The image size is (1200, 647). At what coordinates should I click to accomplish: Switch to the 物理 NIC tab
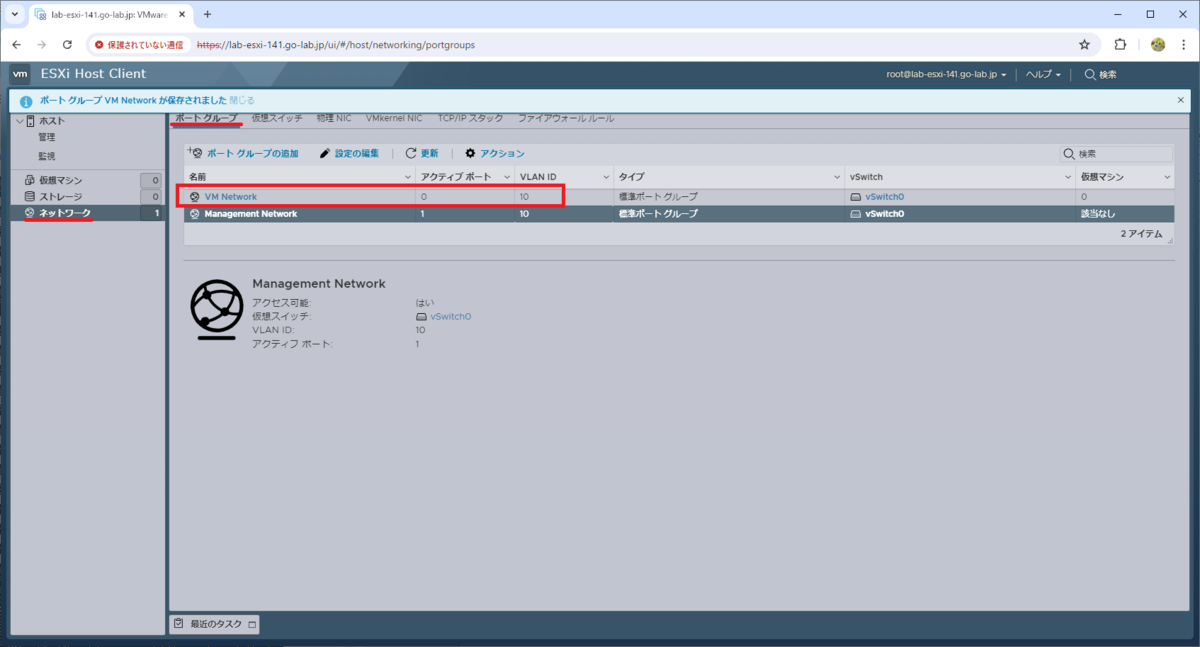coord(334,118)
